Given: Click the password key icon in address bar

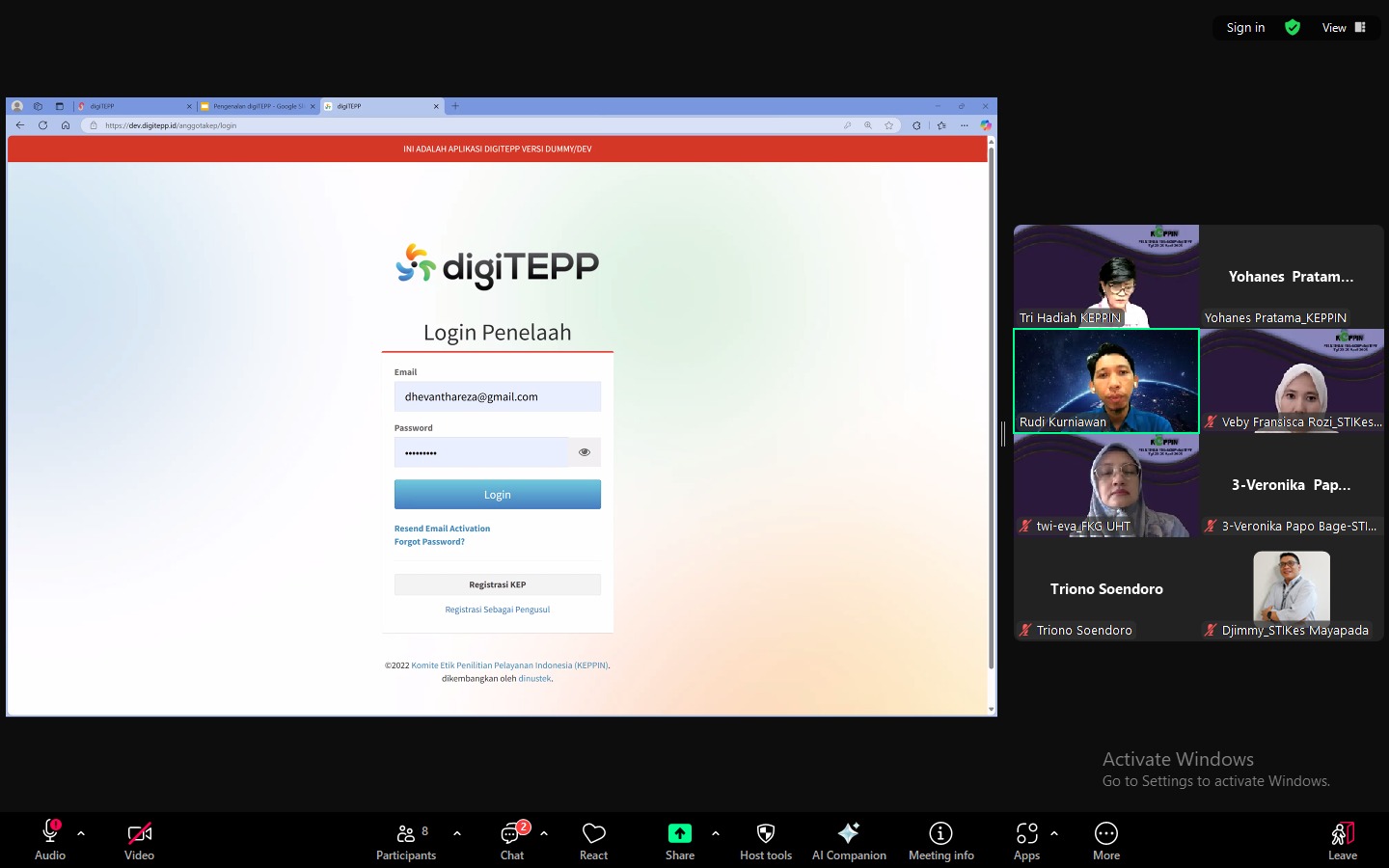Looking at the screenshot, I should click(847, 125).
